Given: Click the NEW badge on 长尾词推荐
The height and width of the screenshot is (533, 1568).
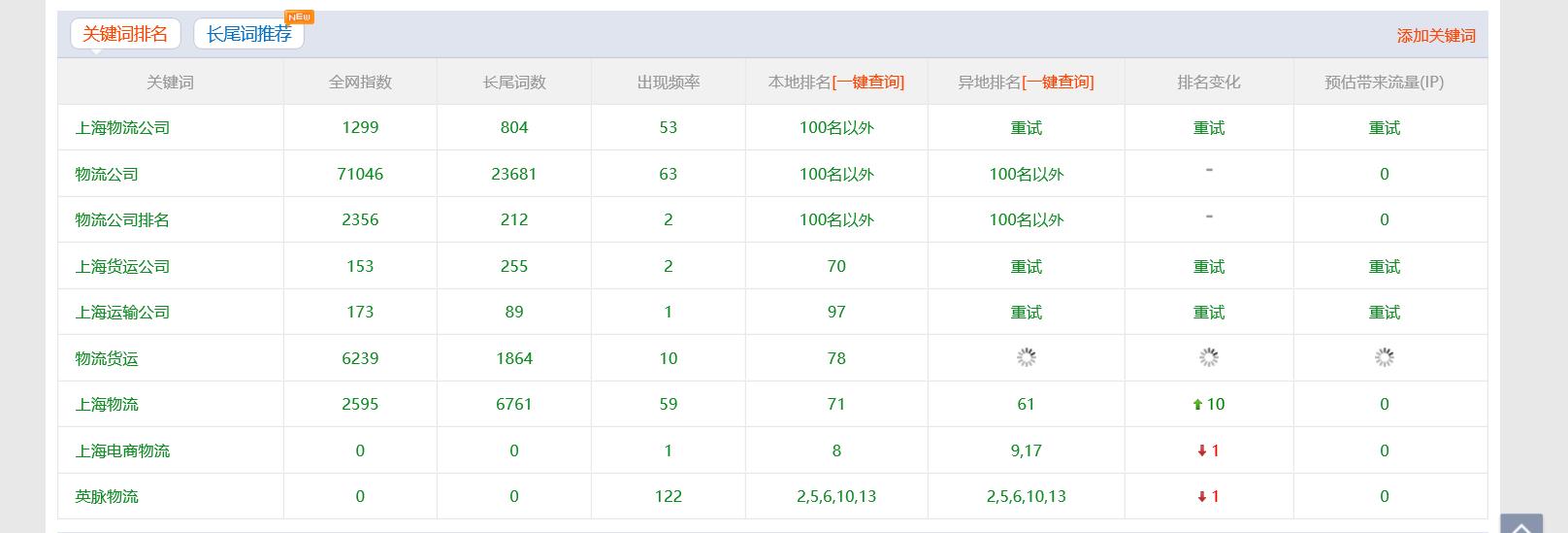Looking at the screenshot, I should click(300, 17).
